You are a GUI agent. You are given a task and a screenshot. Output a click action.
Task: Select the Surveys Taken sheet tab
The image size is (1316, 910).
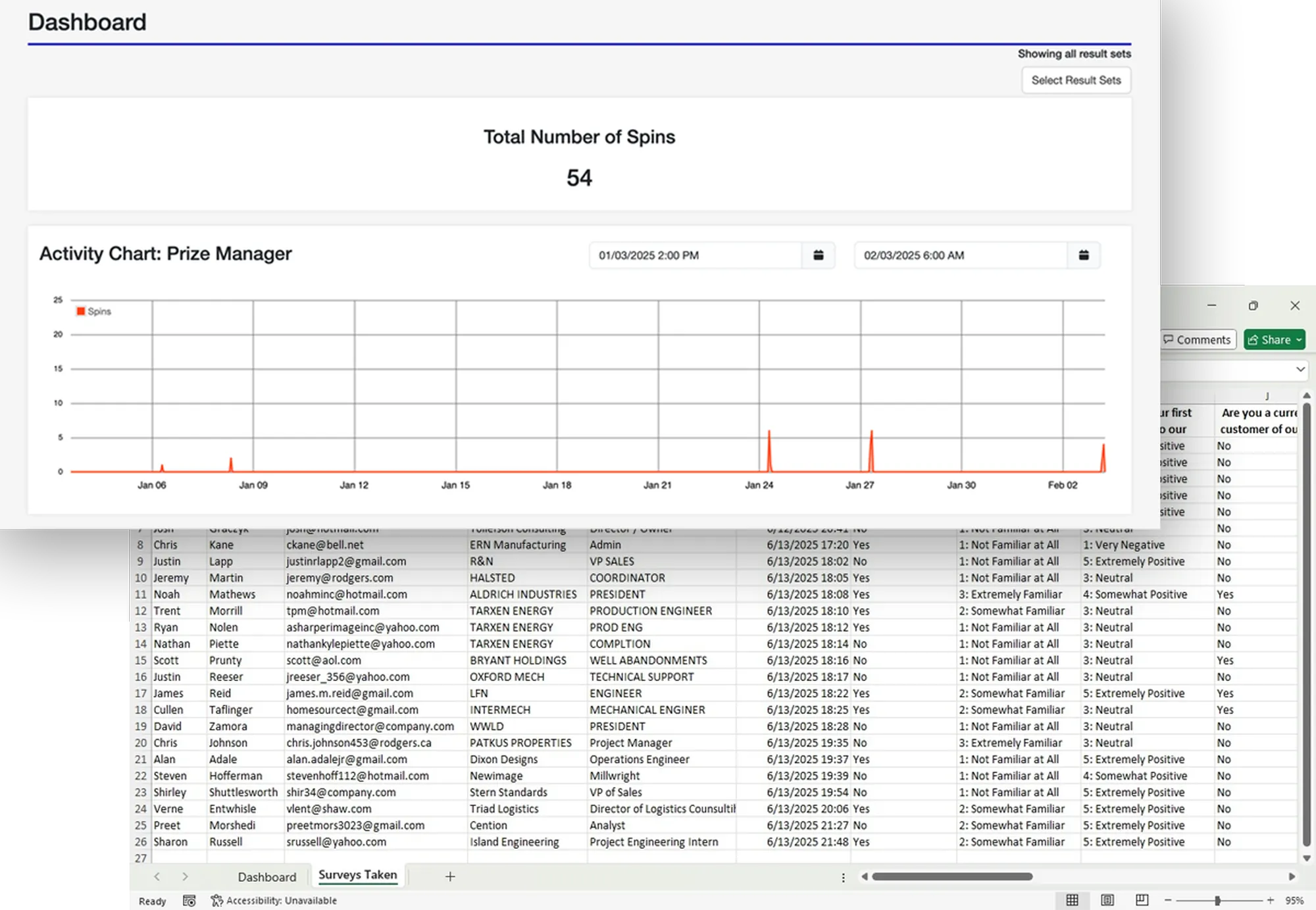pos(357,875)
